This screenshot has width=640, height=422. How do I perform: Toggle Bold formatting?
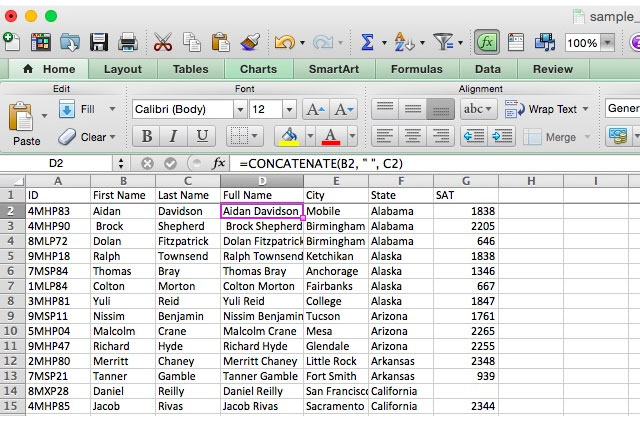coord(147,136)
